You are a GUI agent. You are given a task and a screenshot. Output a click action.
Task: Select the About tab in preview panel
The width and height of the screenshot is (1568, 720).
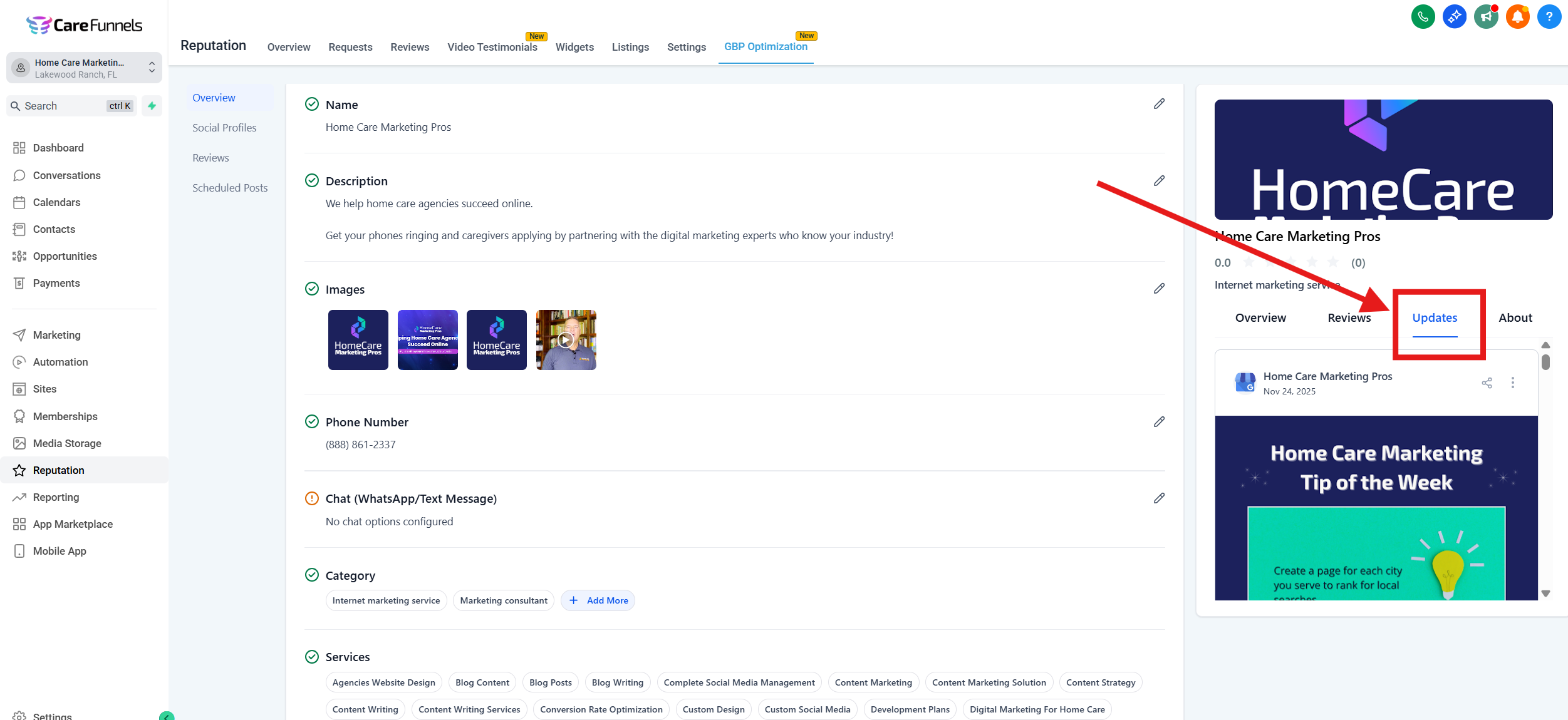1515,317
